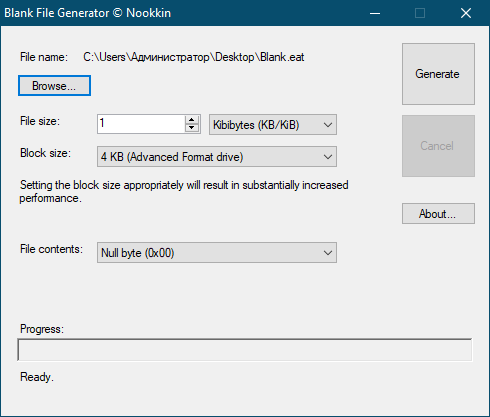This screenshot has width=490, height=417.
Task: Decrease file size with down arrow
Action: point(192,128)
